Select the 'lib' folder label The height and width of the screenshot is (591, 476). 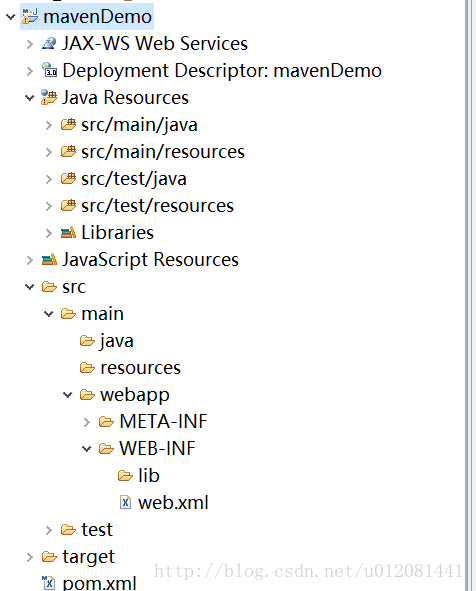click(x=149, y=476)
